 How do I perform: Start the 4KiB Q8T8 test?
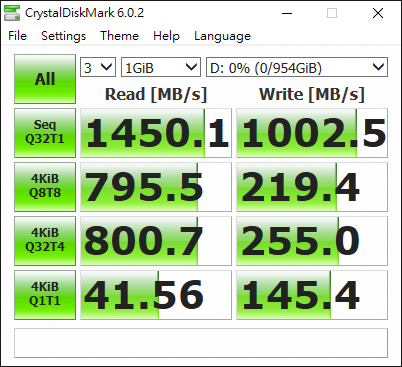point(45,187)
